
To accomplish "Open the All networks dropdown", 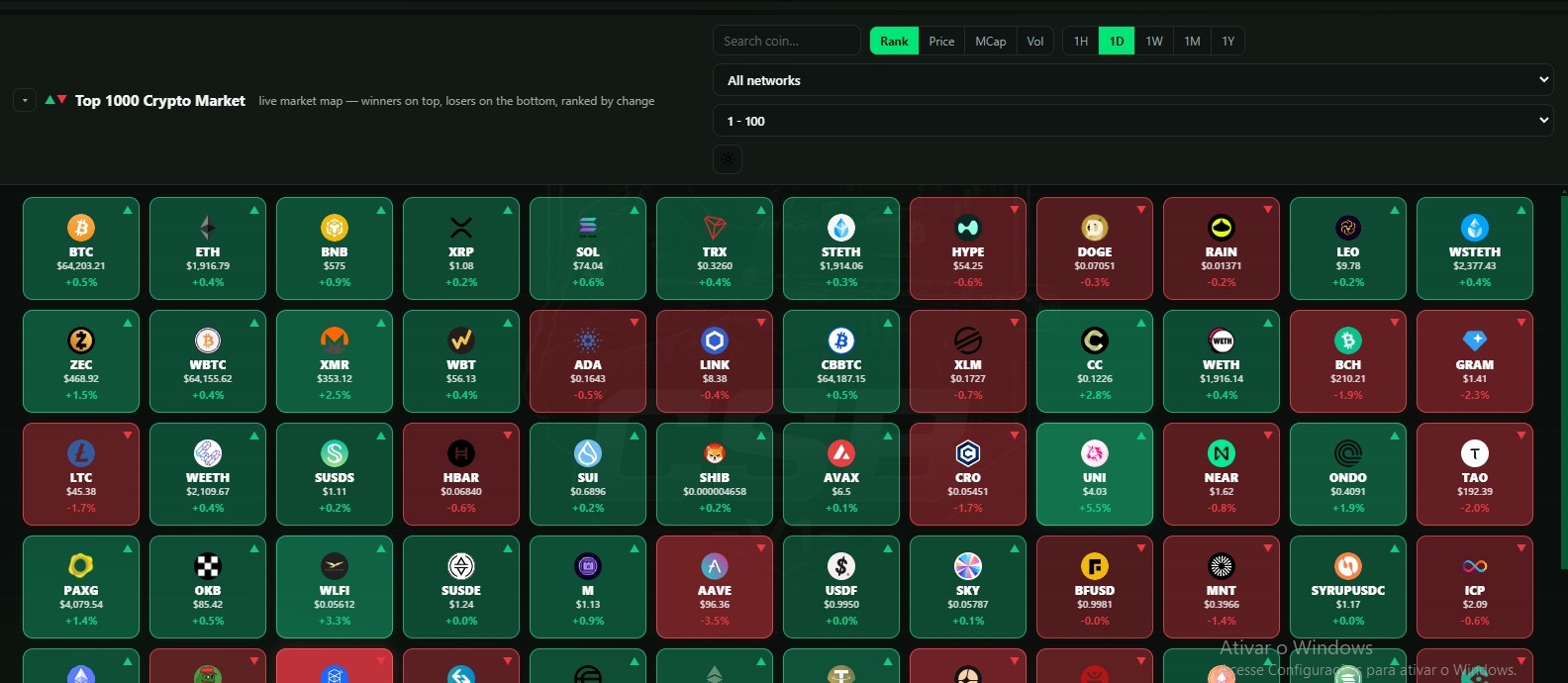I will pos(1133,80).
